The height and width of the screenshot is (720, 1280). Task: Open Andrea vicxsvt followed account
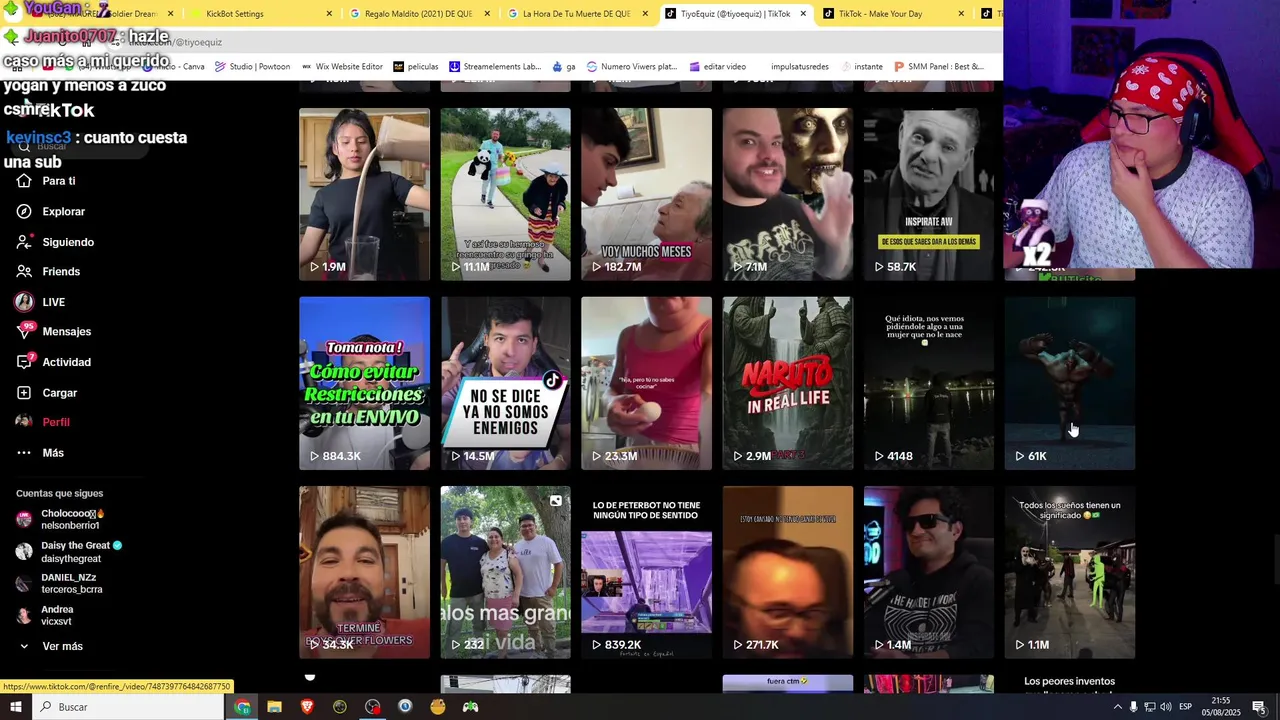pyautogui.click(x=46, y=615)
